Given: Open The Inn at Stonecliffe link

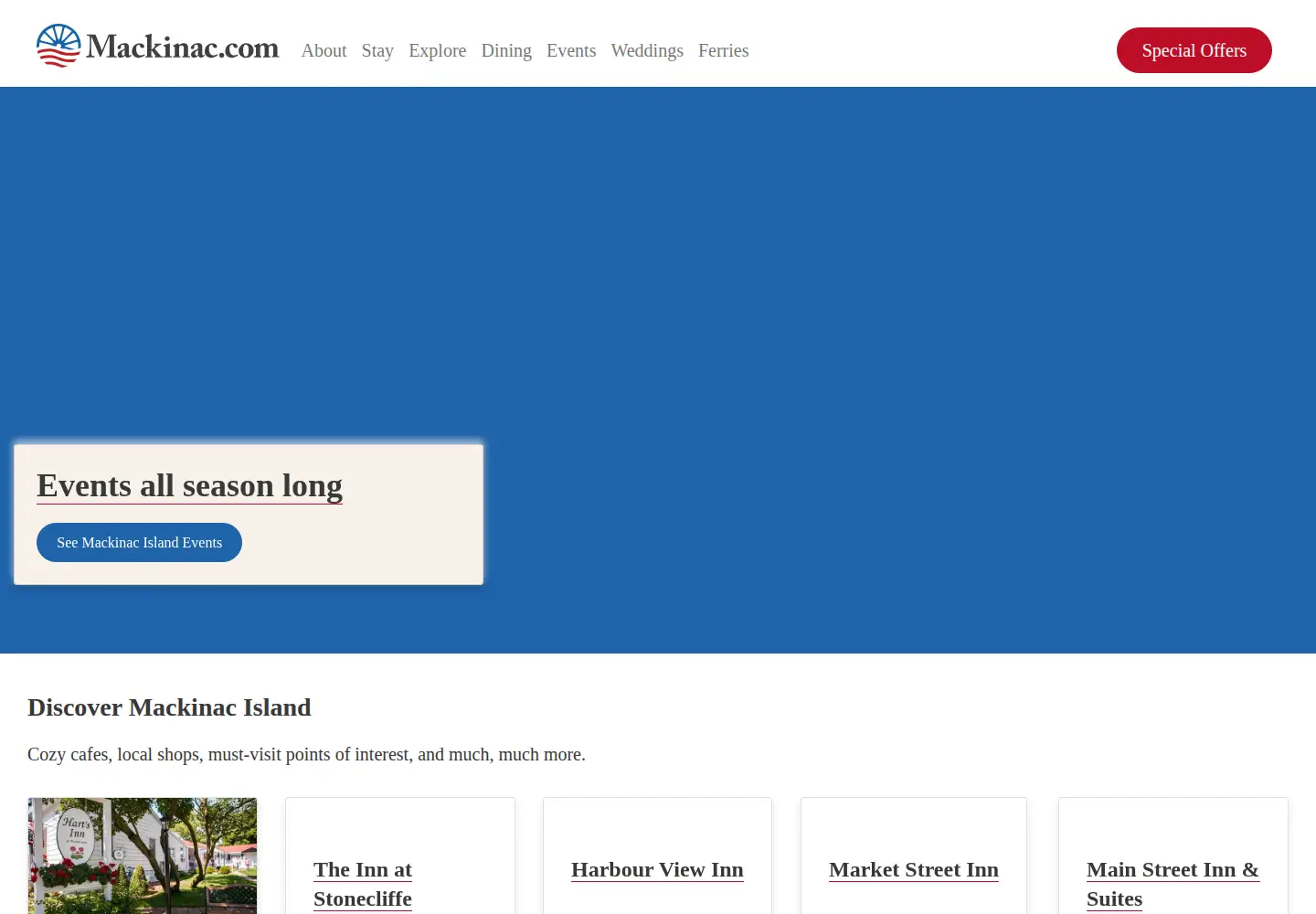Looking at the screenshot, I should coord(363,884).
